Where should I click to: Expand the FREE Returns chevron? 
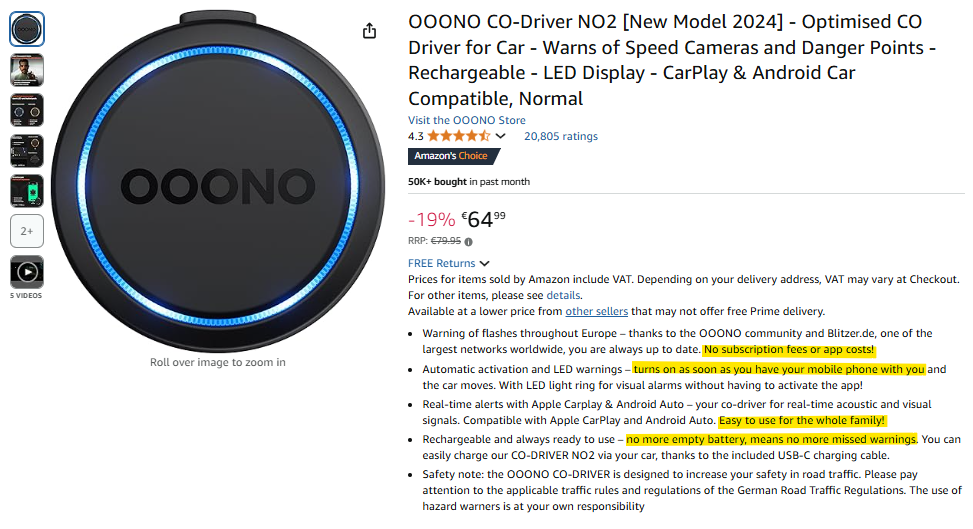tap(485, 263)
